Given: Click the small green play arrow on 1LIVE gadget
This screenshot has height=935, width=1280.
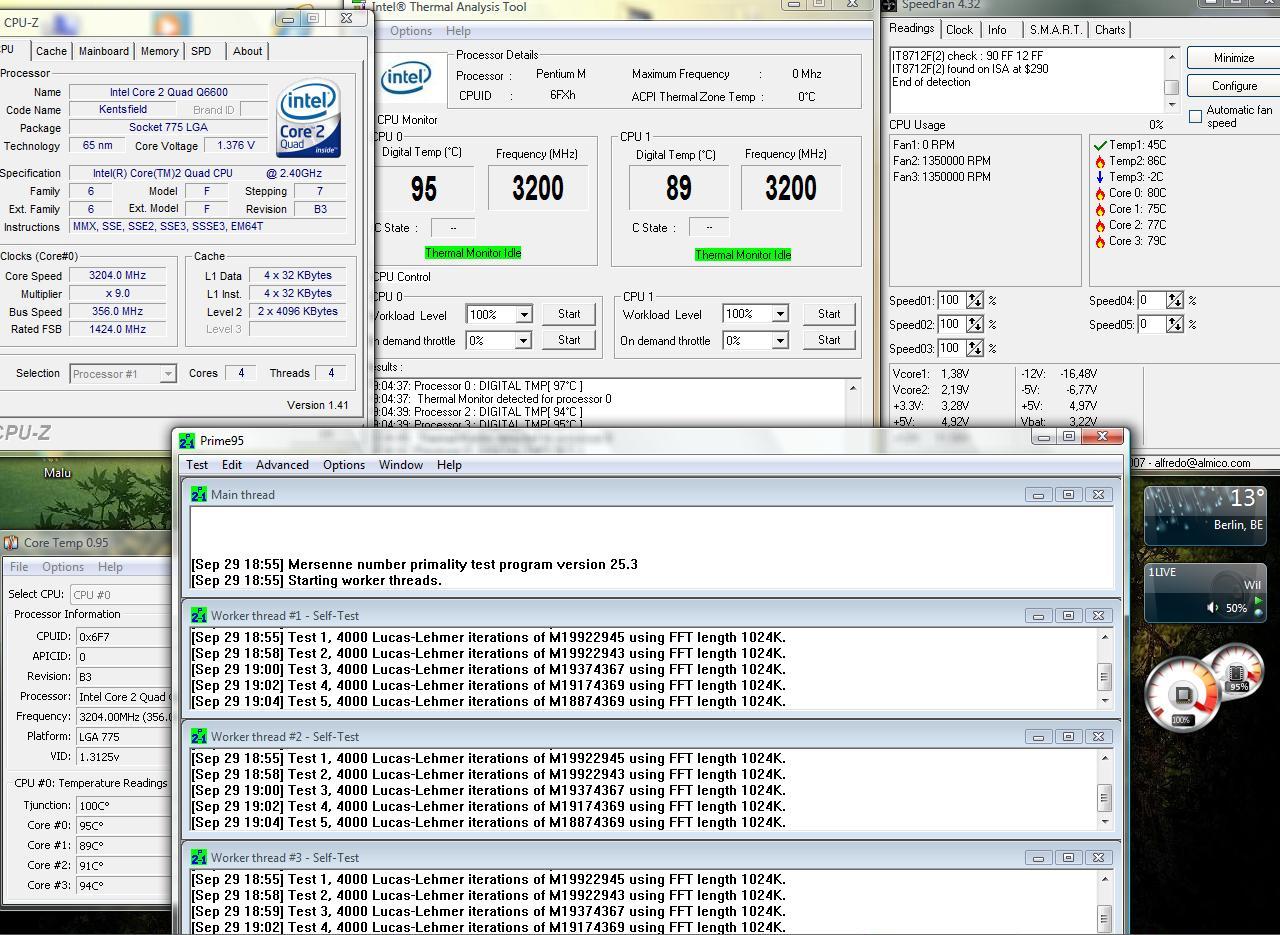Looking at the screenshot, I should click(1258, 601).
